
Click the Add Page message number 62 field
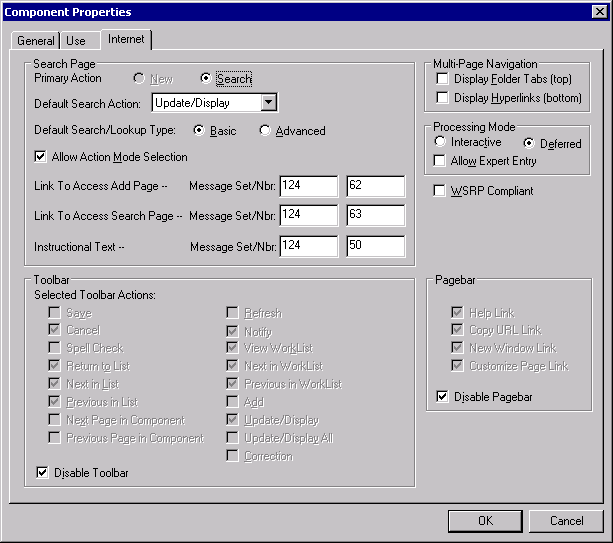click(376, 186)
